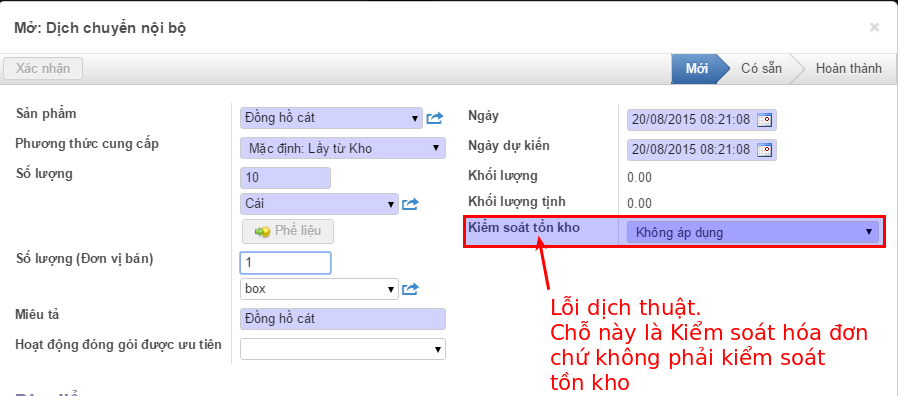898x396 pixels.
Task: Focus the Miêu tả description field
Action: tap(342, 319)
